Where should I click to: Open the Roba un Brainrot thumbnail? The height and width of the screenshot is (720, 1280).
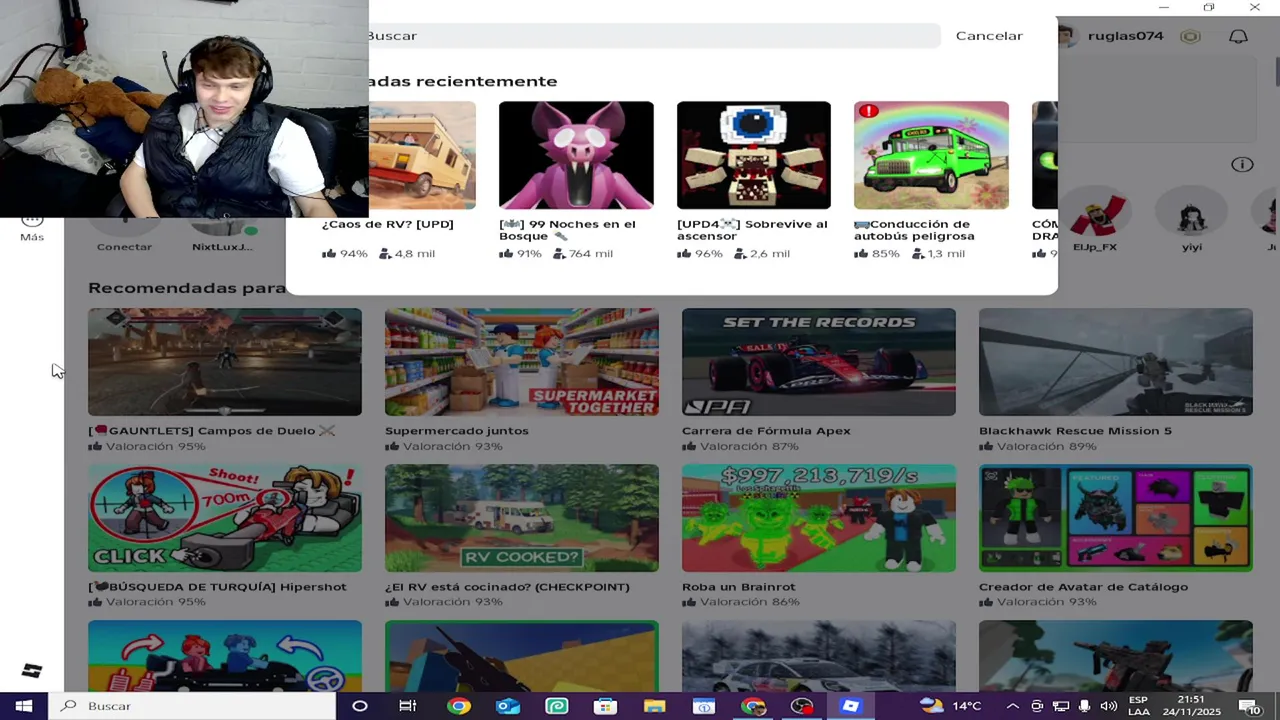(819, 518)
